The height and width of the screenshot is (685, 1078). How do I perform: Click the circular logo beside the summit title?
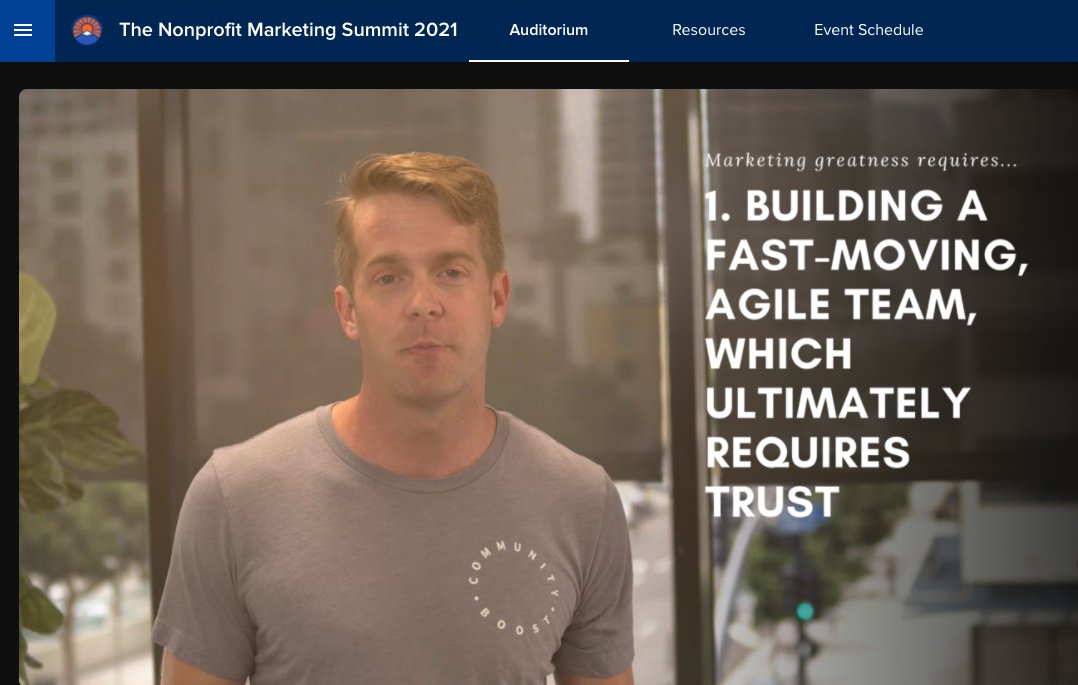coord(87,30)
